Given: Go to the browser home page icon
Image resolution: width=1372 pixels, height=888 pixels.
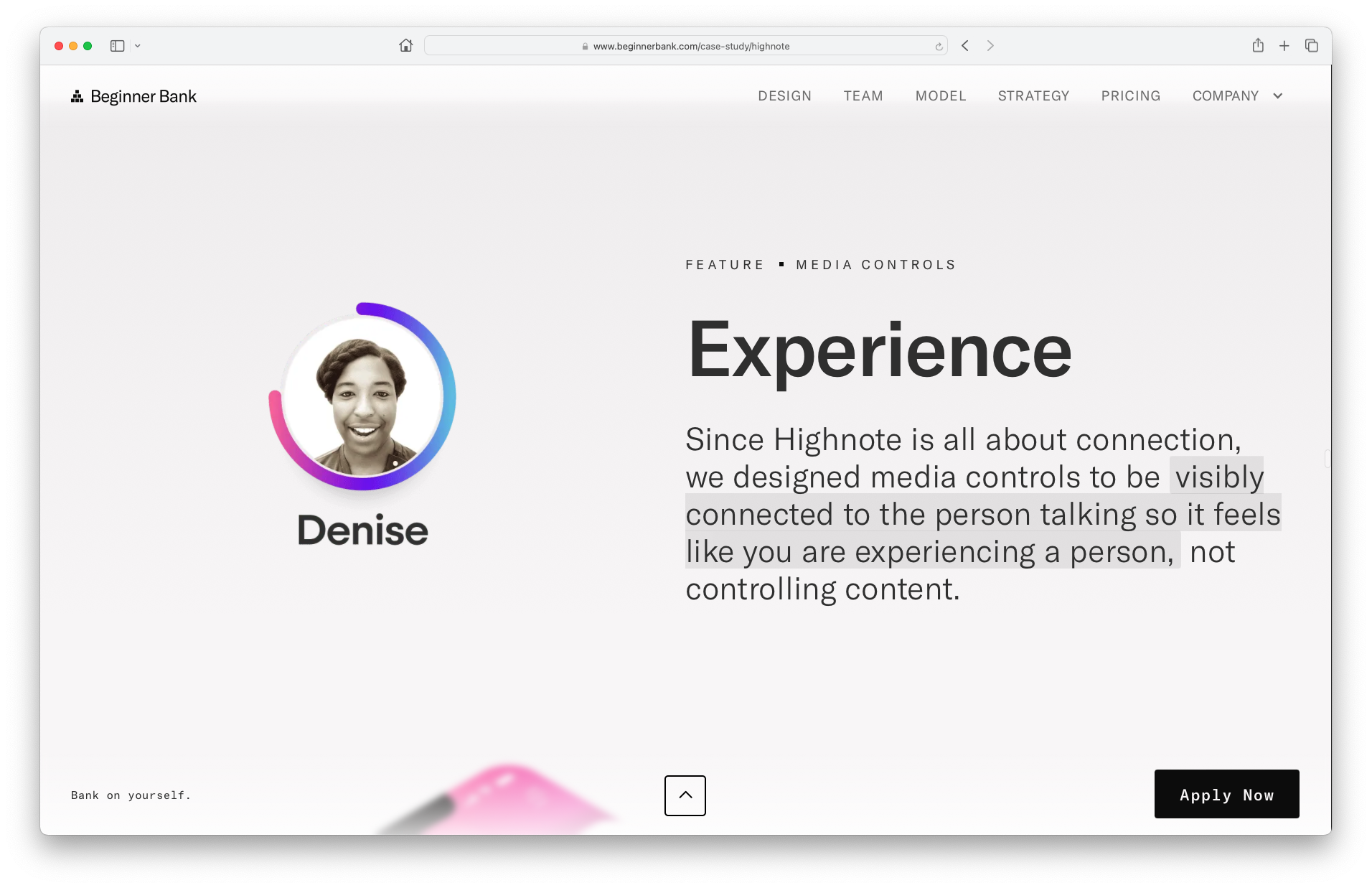Looking at the screenshot, I should 406,45.
